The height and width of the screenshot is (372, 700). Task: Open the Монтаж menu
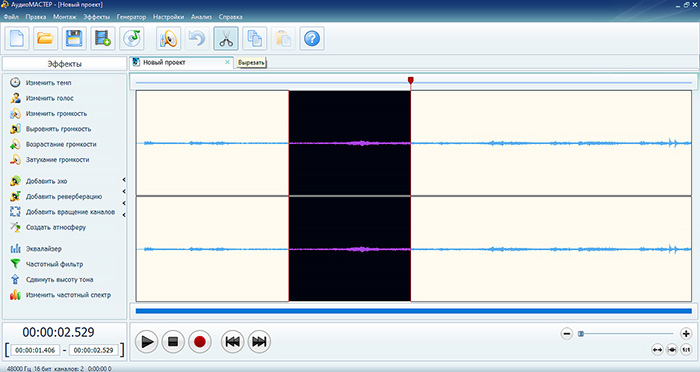click(x=65, y=17)
